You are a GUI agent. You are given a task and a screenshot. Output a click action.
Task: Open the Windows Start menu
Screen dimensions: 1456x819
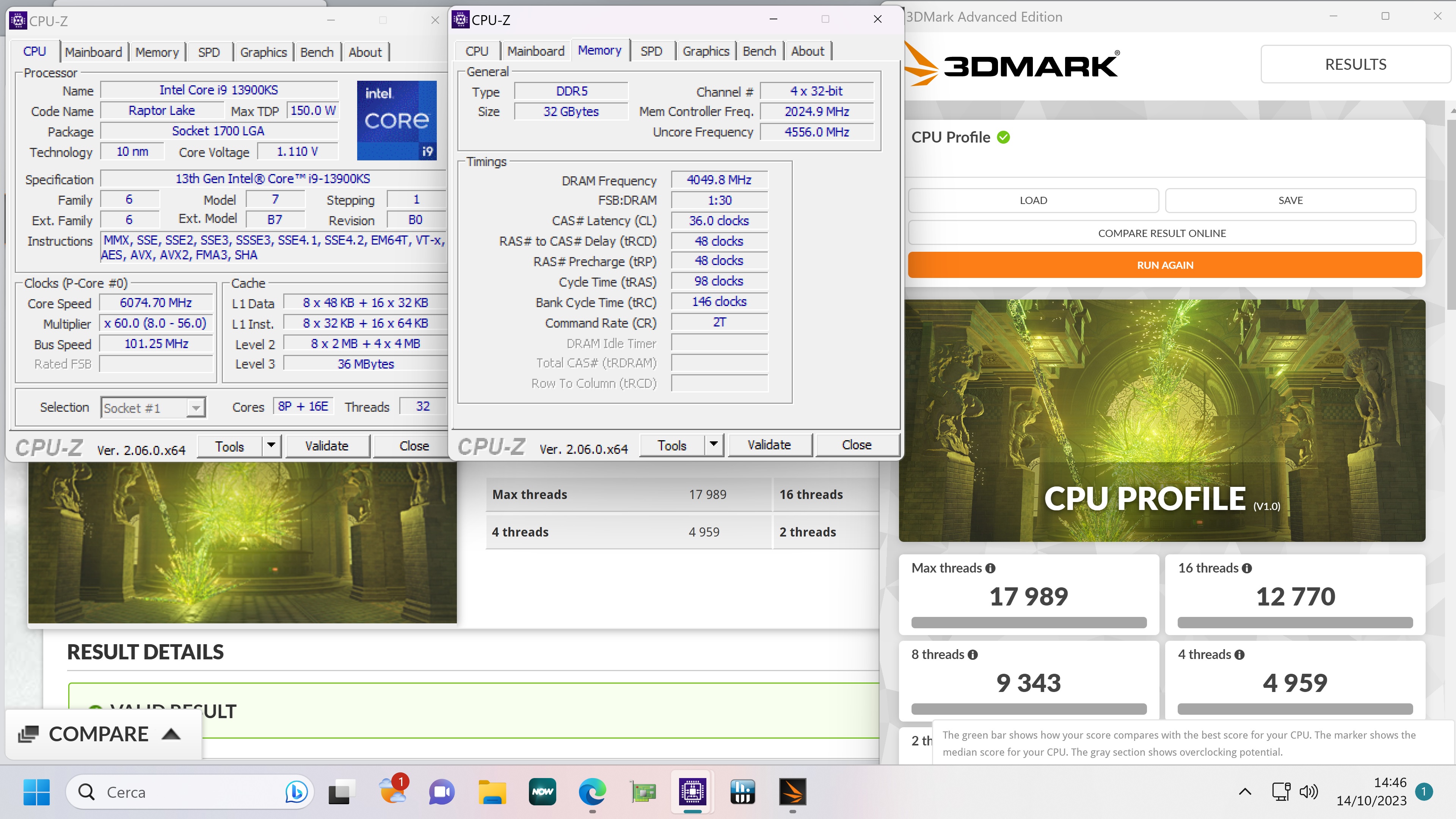37,792
